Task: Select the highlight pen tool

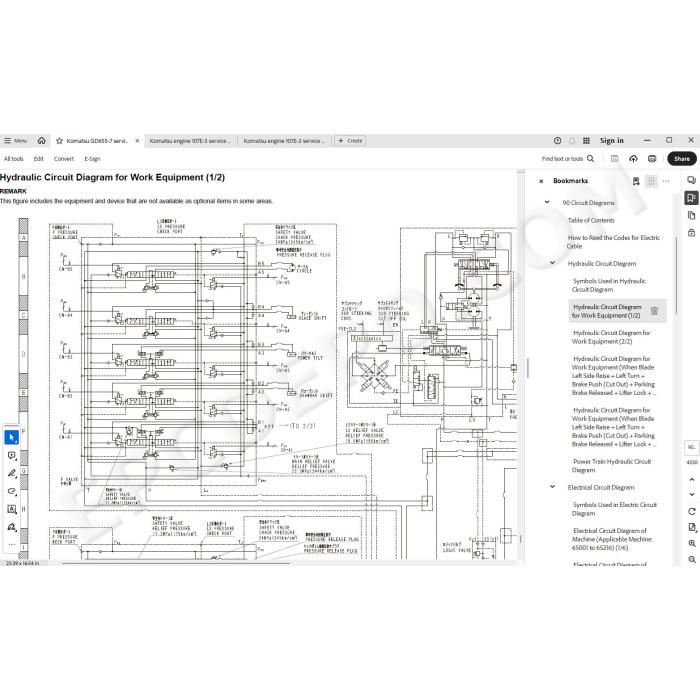Action: 12,473
